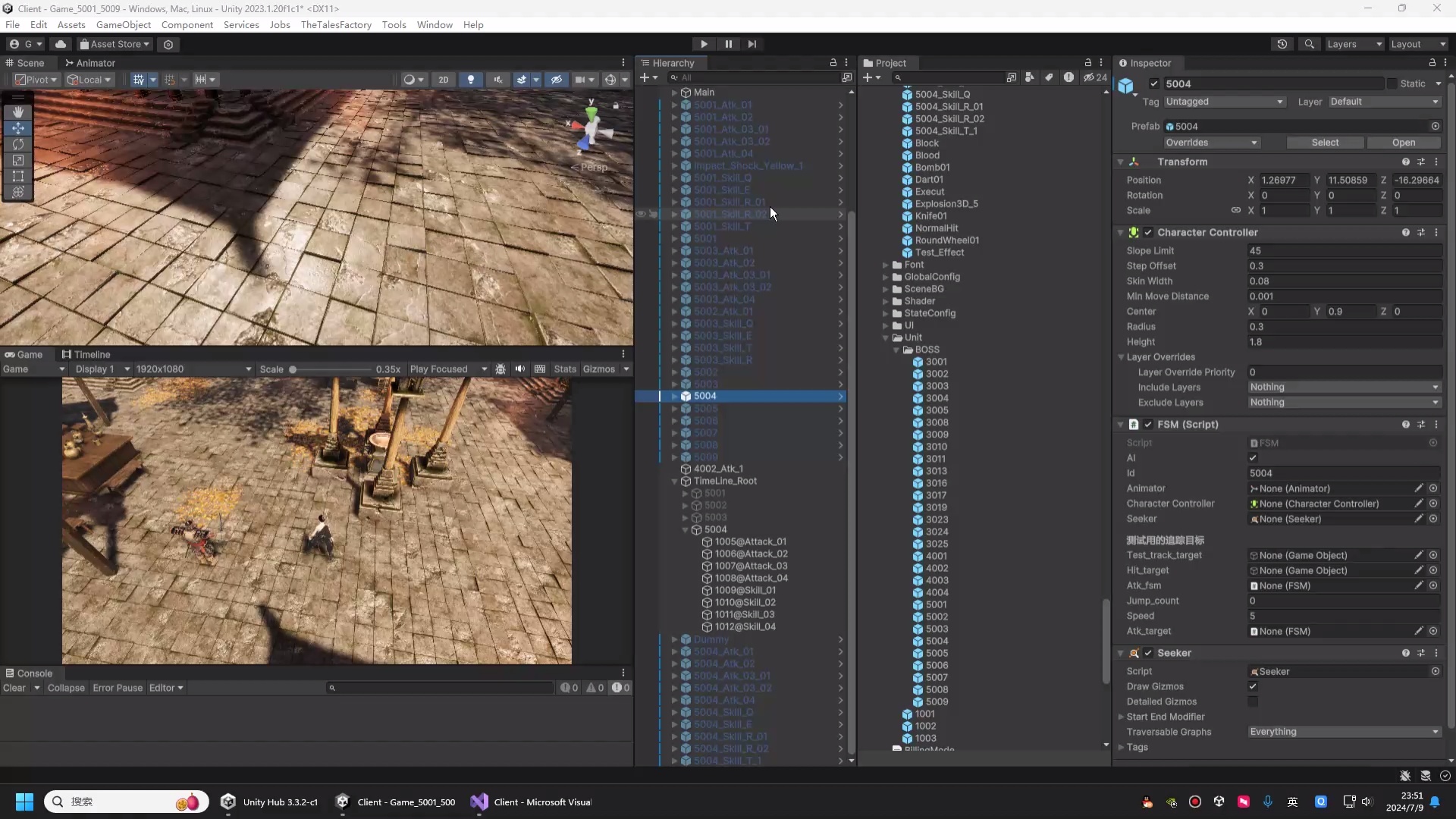This screenshot has height=819, width=1456.
Task: Open the Layer dropdown set to Default
Action: [x=1384, y=101]
